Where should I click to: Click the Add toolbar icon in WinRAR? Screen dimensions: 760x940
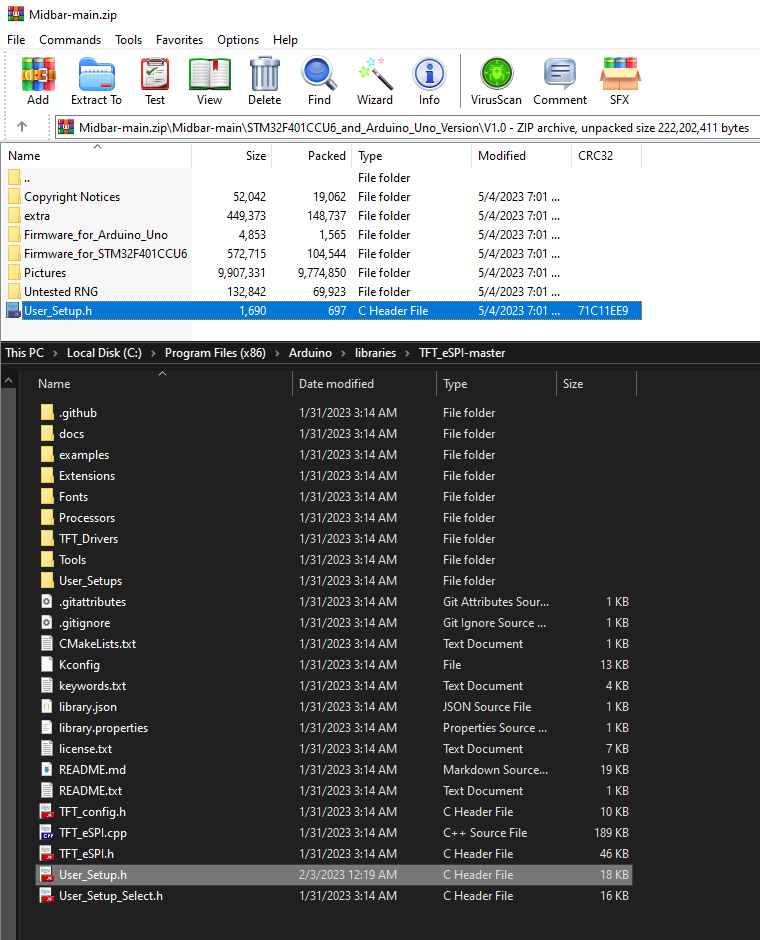[x=38, y=74]
